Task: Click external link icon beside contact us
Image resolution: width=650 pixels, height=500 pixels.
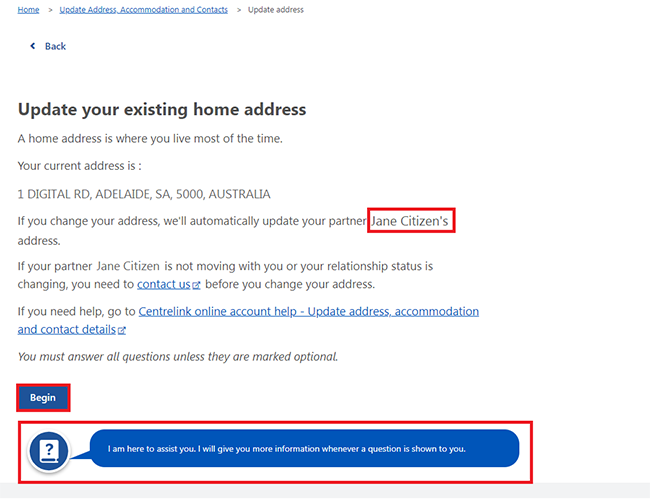Action: point(196,285)
